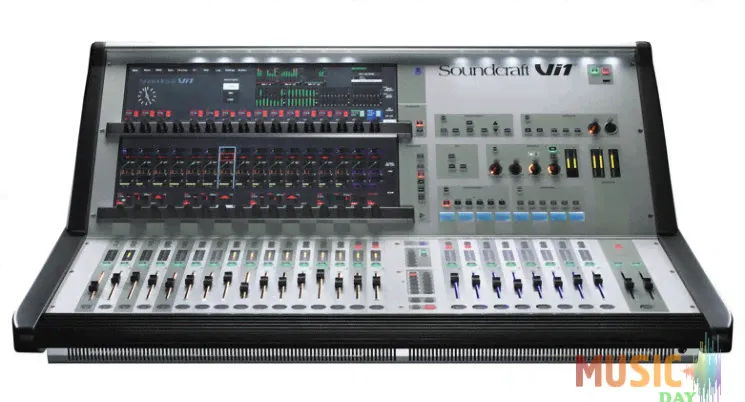Image resolution: width=745 pixels, height=402 pixels.
Task: Click the headphone jack socket at top right
Action: (609, 128)
